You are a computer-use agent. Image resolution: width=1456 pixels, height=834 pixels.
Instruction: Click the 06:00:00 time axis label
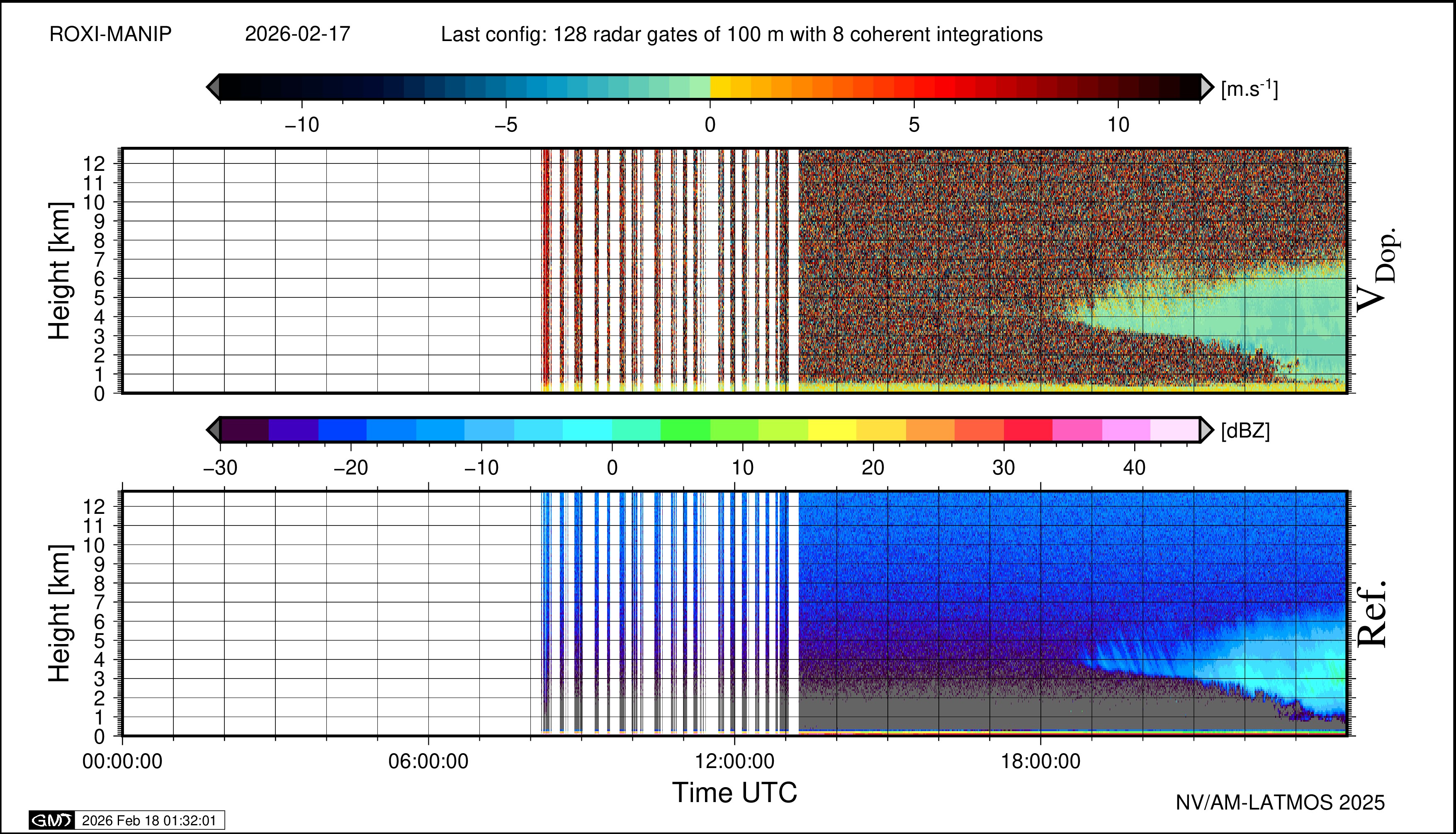pos(428,761)
